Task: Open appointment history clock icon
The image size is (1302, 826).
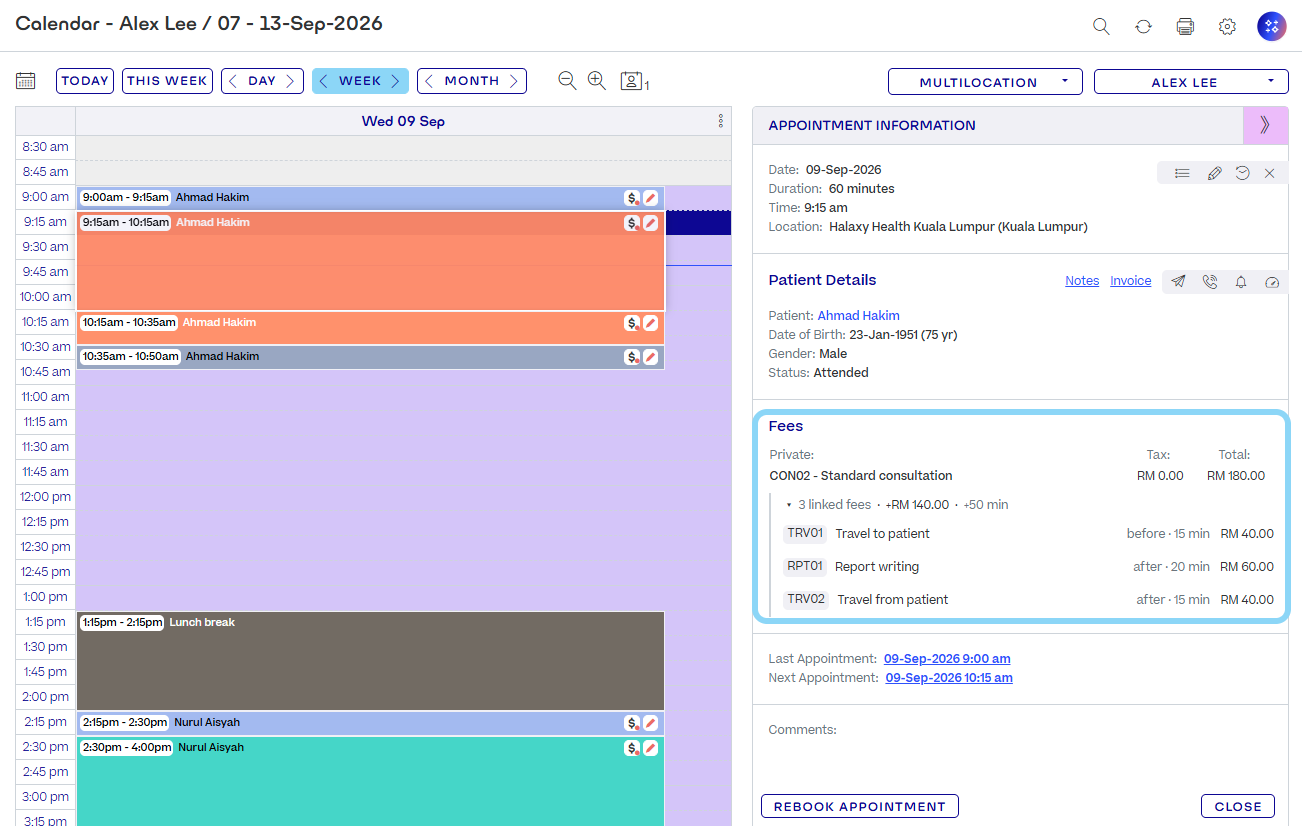Action: point(1242,173)
